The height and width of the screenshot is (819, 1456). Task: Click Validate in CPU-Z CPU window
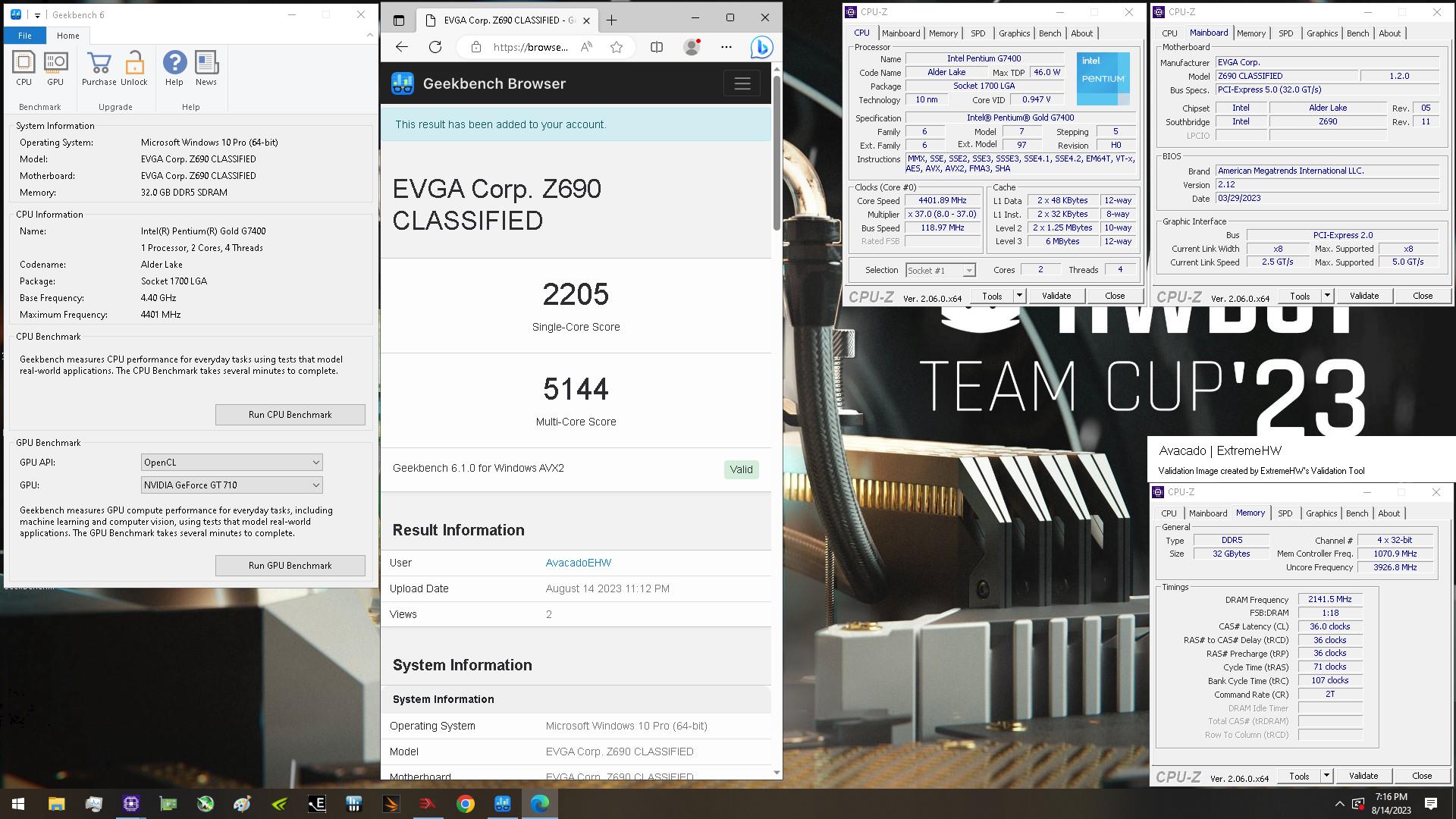pyautogui.click(x=1056, y=296)
